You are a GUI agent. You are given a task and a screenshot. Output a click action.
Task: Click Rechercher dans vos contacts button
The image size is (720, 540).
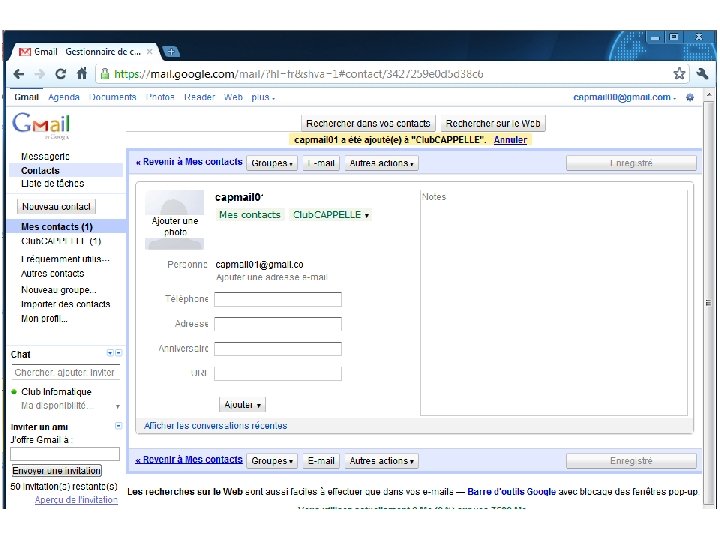point(368,124)
